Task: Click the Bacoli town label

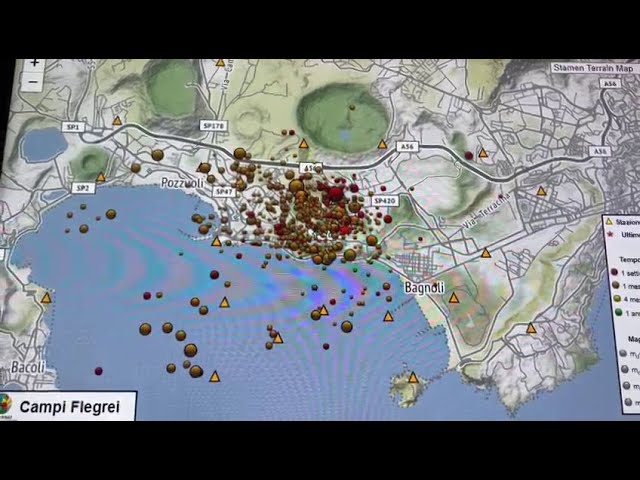Action: [x=27, y=367]
